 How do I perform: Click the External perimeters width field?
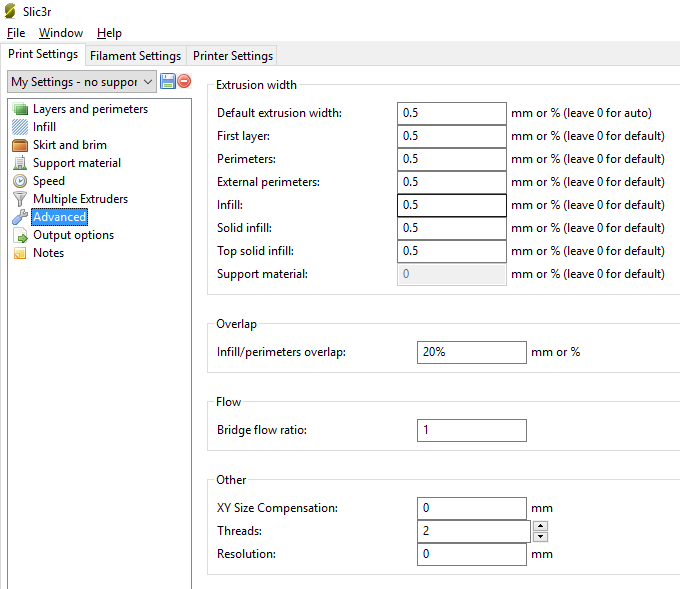click(451, 182)
